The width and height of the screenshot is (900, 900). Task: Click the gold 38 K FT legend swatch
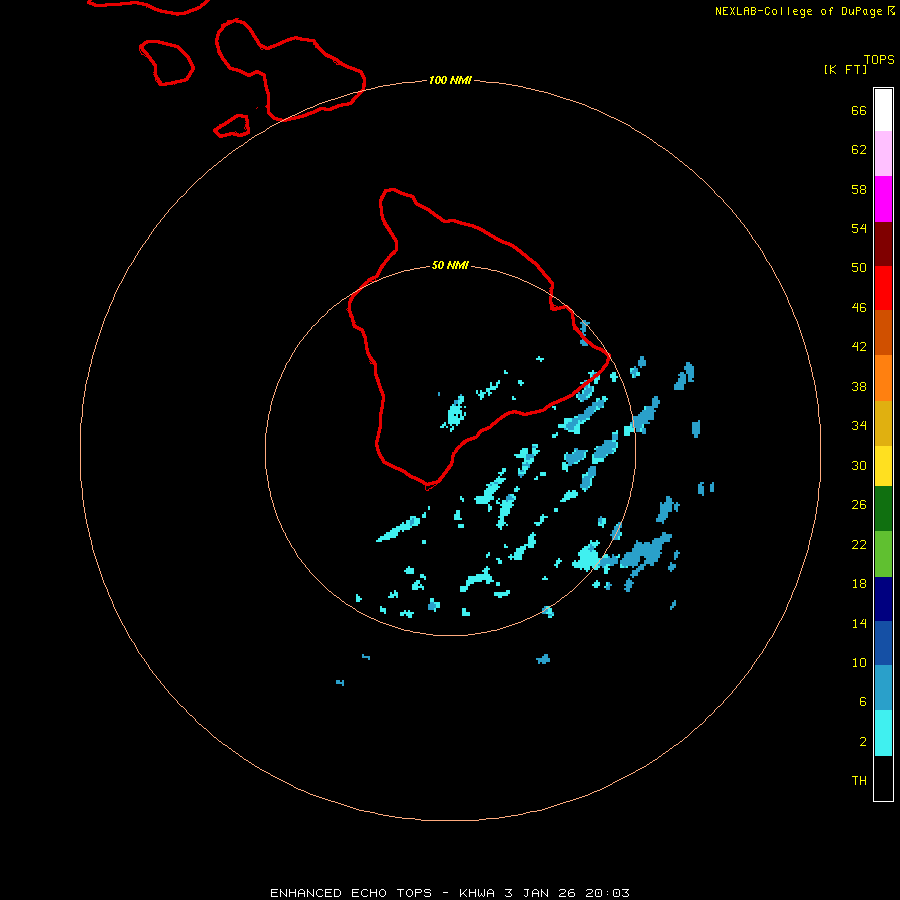tap(883, 423)
